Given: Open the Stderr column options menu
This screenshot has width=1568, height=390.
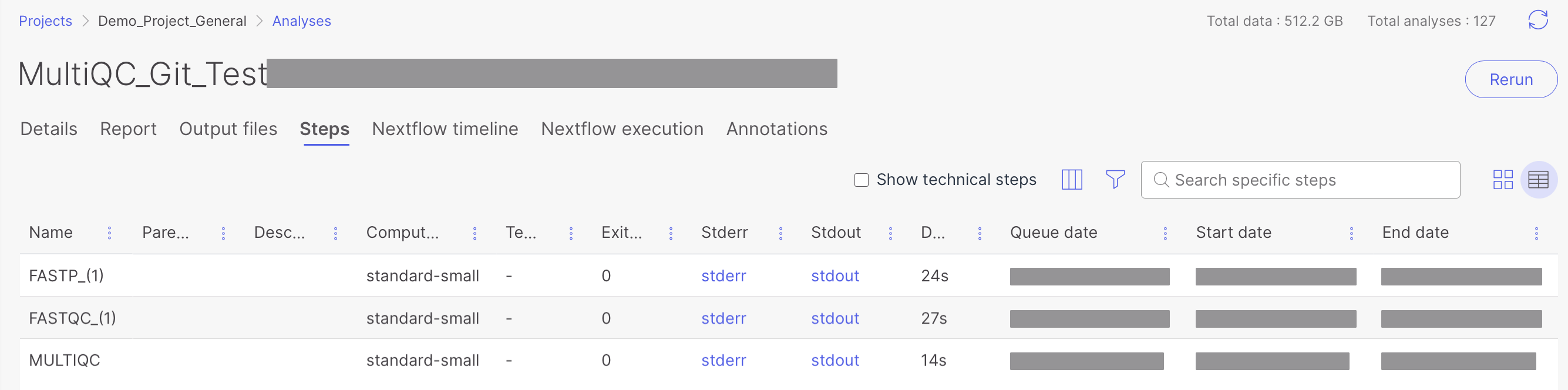Looking at the screenshot, I should [x=780, y=233].
